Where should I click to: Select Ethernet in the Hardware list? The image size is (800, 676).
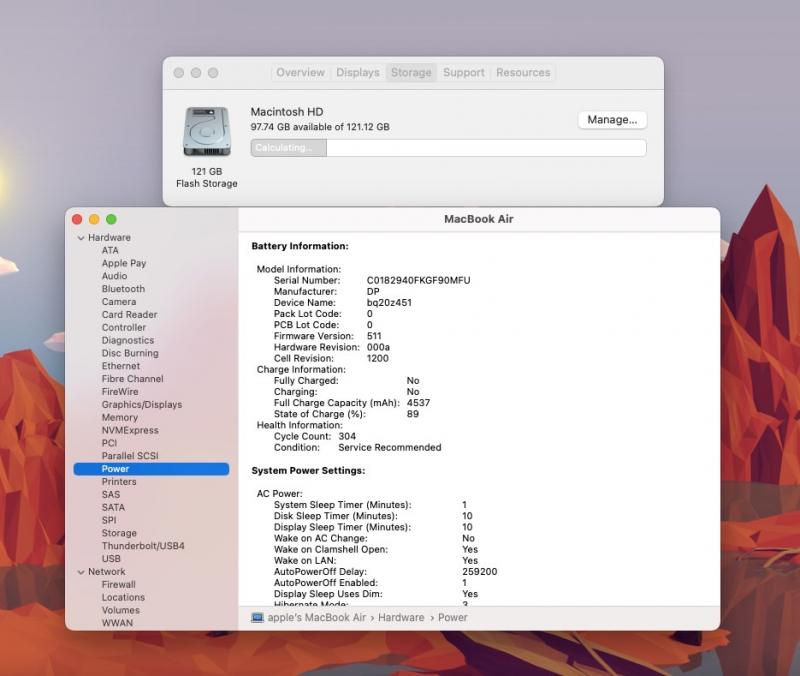click(x=121, y=366)
